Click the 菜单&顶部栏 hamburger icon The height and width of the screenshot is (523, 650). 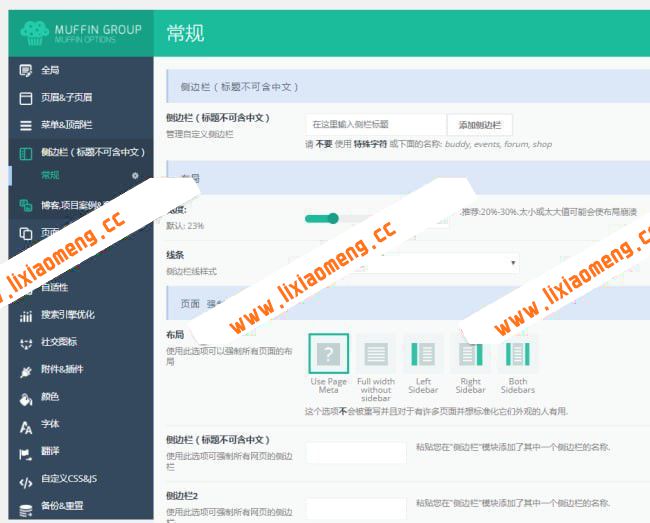(26, 126)
